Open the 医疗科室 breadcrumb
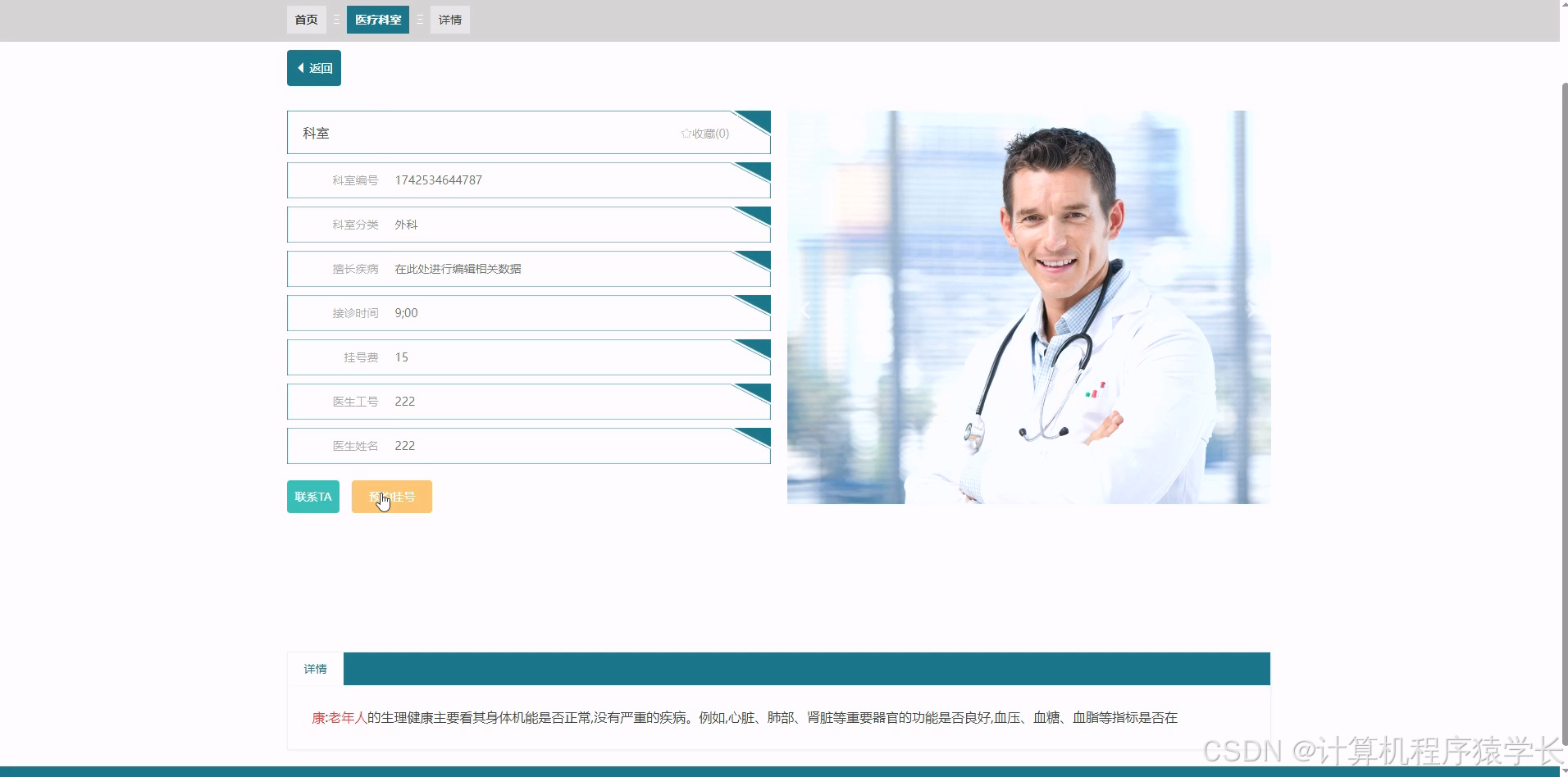1568x777 pixels. pos(378,20)
